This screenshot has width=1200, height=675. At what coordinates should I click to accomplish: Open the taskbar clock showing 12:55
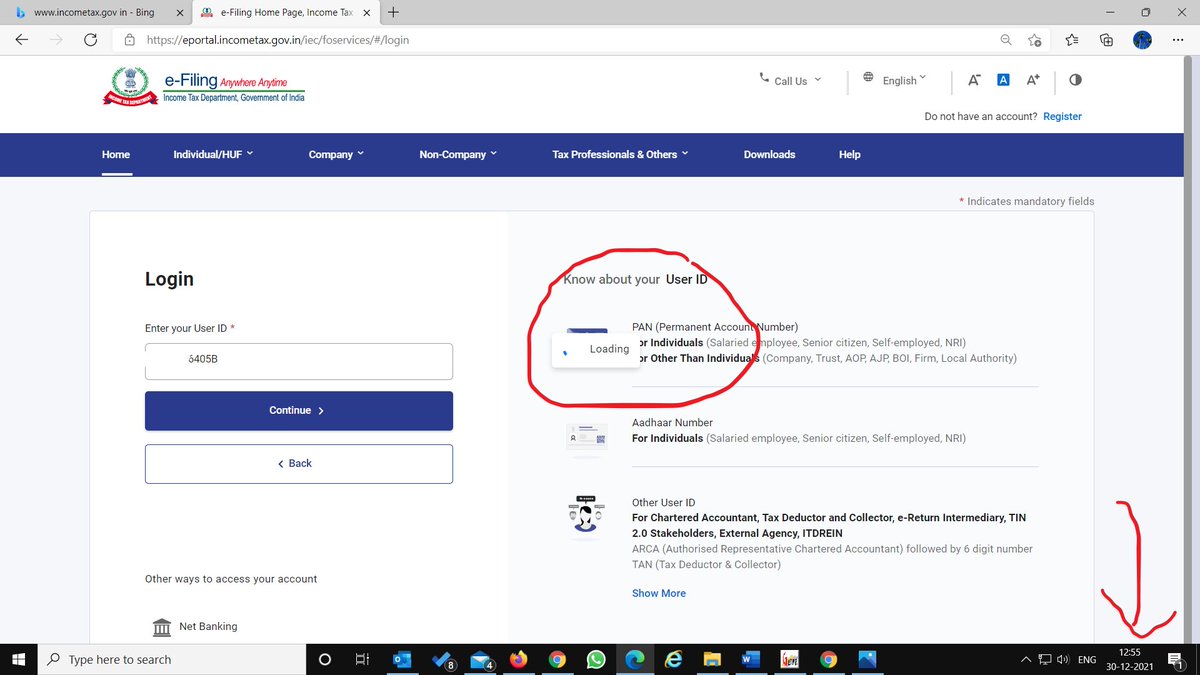coord(1129,659)
